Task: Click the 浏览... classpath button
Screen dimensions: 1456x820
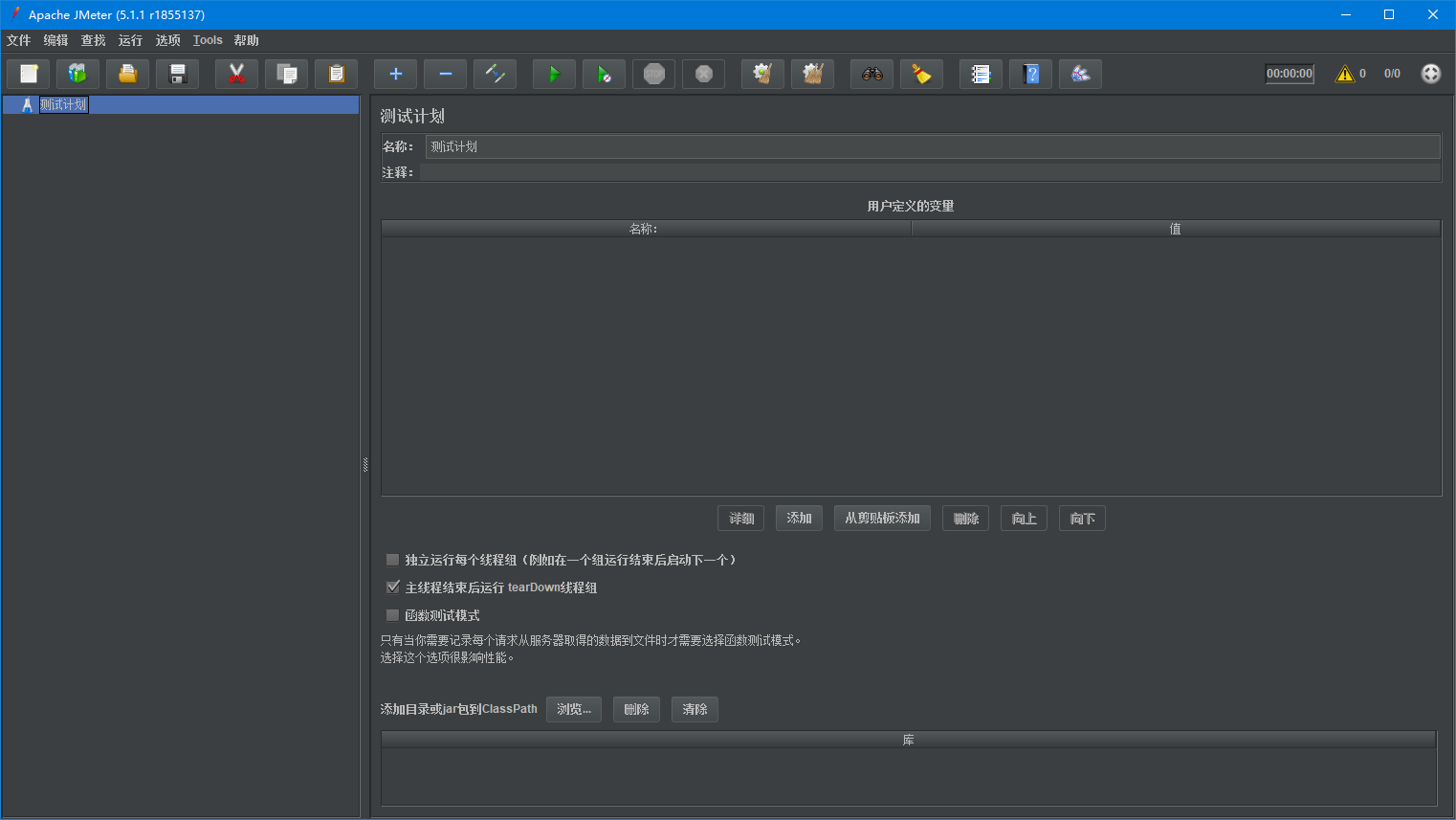Action: coord(574,709)
